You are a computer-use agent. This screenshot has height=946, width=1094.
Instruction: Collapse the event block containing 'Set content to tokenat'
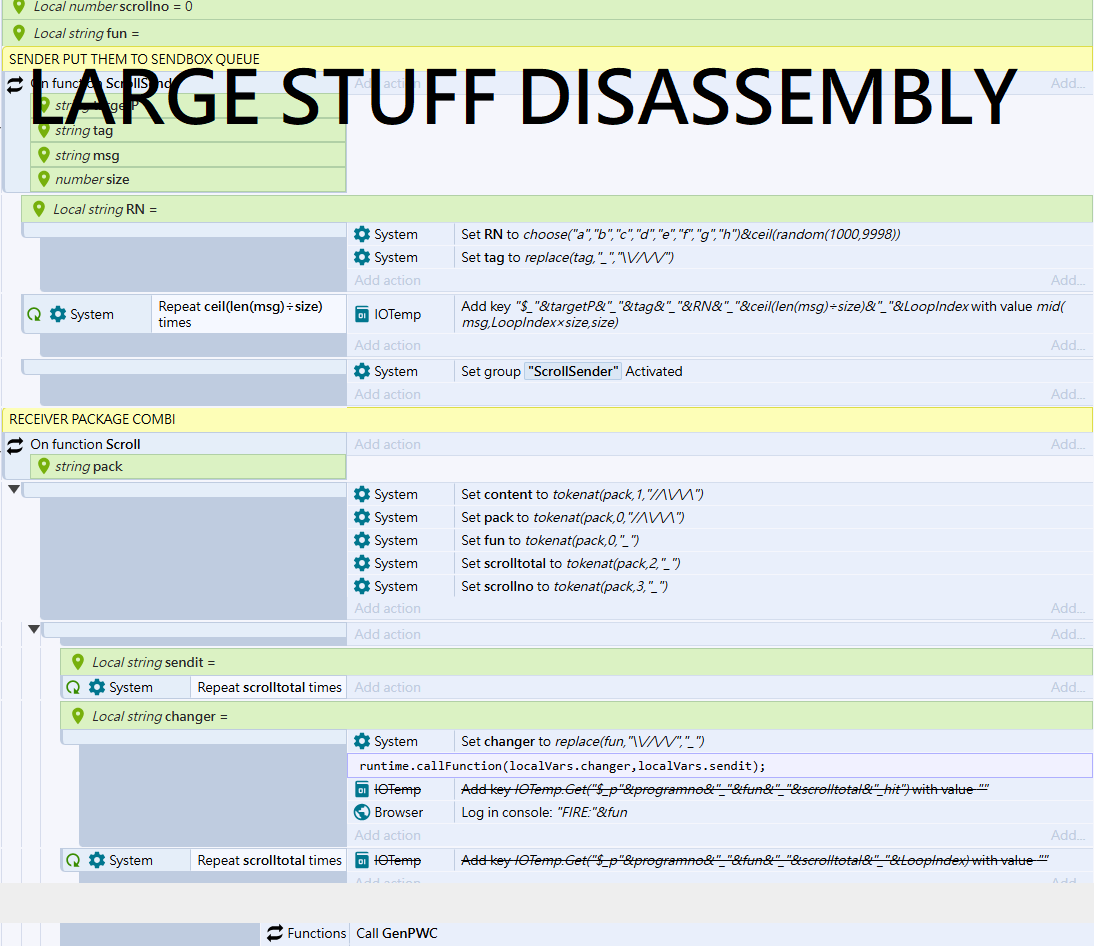pyautogui.click(x=13, y=489)
